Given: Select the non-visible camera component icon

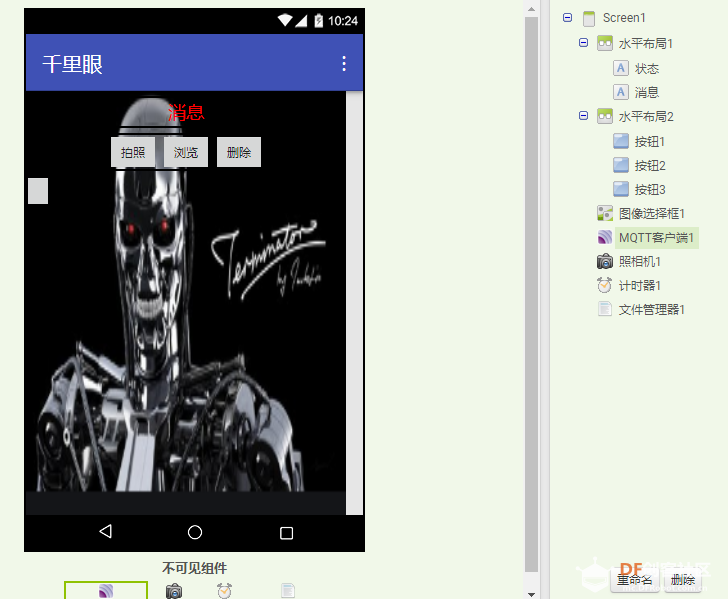Looking at the screenshot, I should pos(174,591).
